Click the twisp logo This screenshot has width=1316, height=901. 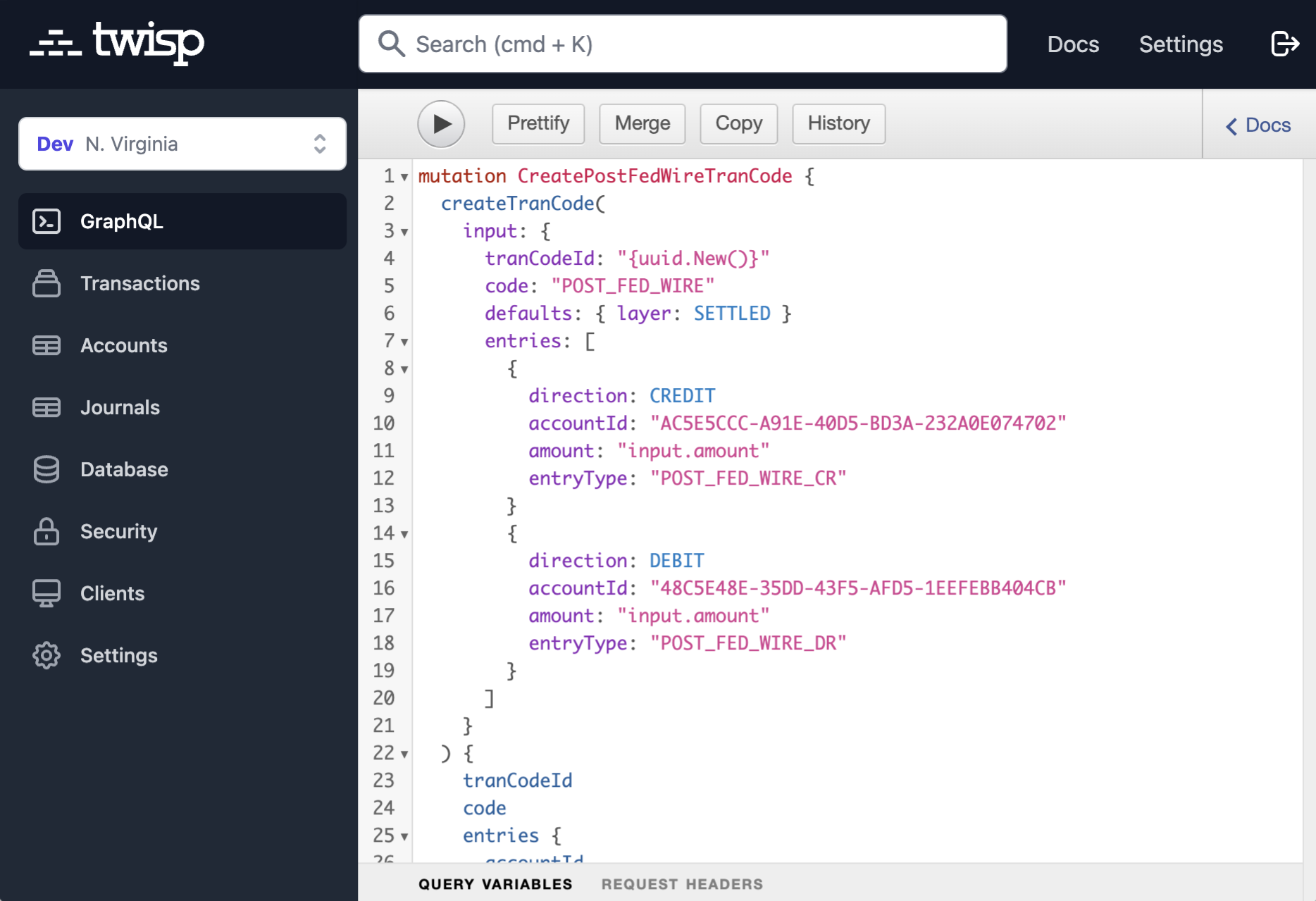click(x=116, y=44)
